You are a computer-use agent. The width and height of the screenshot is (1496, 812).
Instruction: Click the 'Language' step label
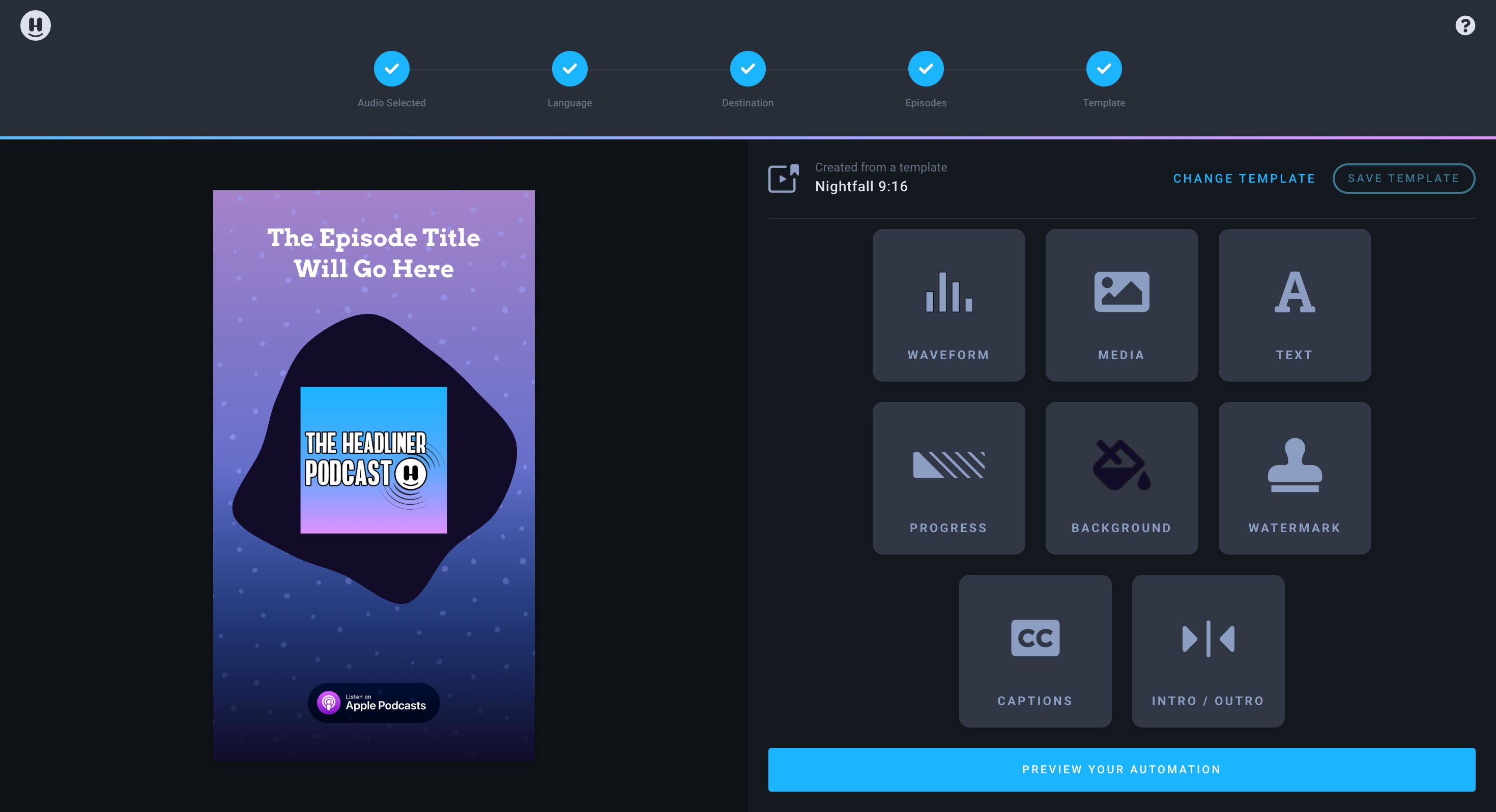(x=569, y=103)
